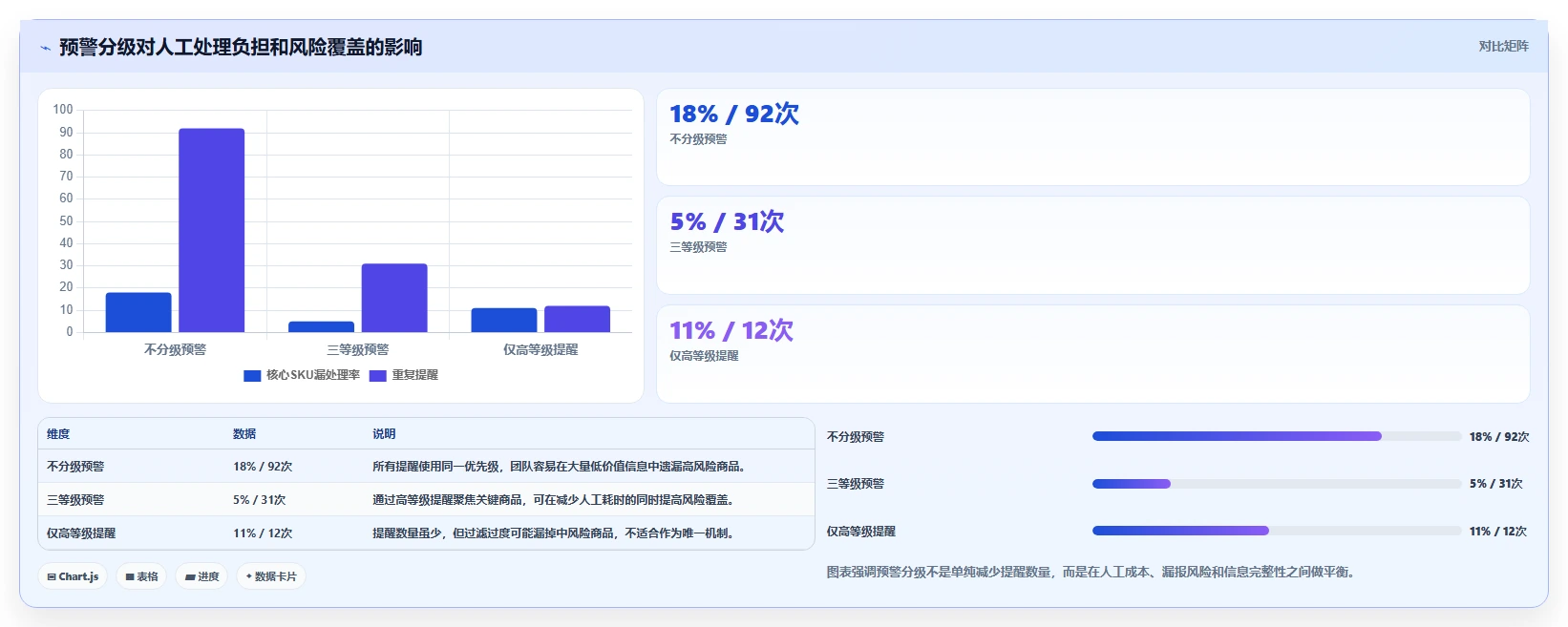Click 5% / 31次 value beside progress bar

1496,484
